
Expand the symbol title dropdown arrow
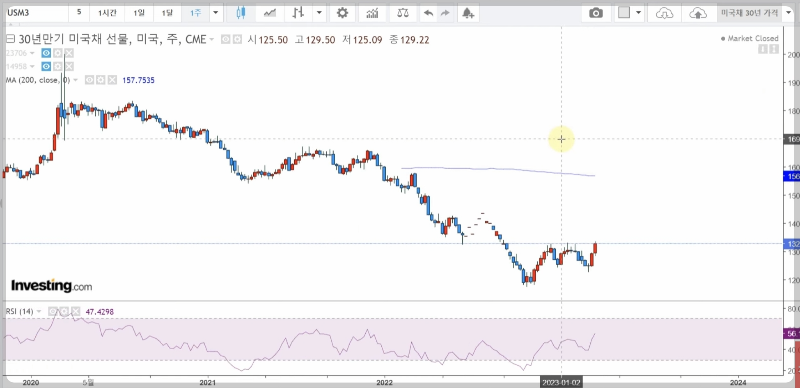[x=212, y=39]
